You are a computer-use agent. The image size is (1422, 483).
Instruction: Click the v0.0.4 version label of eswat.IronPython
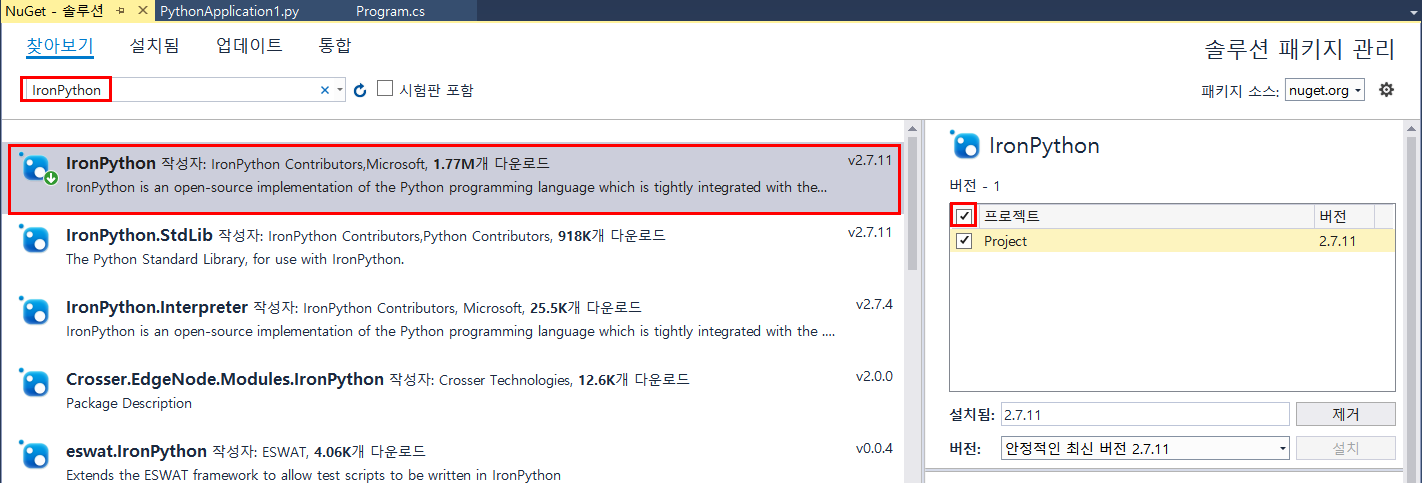874,448
